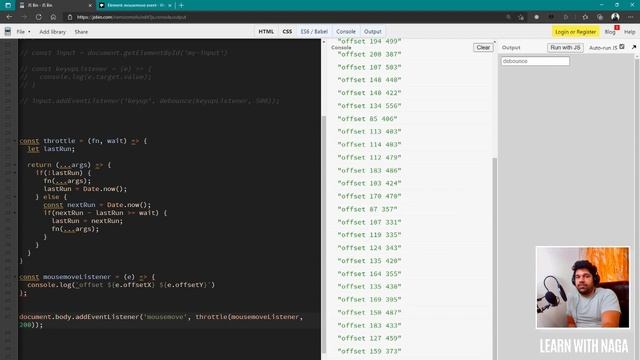This screenshot has width=640, height=360.
Task: Click the document.body.addEventListener code line
Action: pos(161,321)
